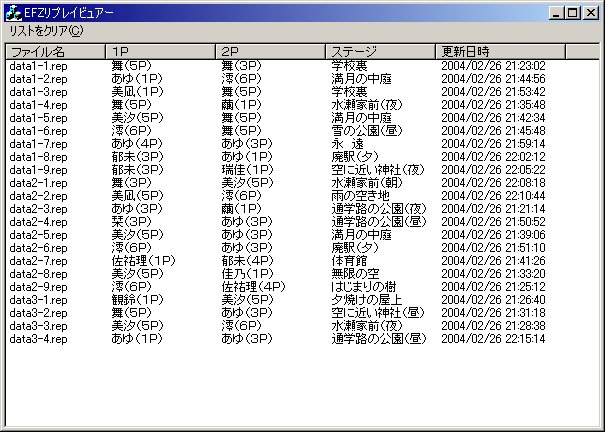Screen dimensions: 605x432
Task: Select file data3-3.rep
Action: click(38, 326)
